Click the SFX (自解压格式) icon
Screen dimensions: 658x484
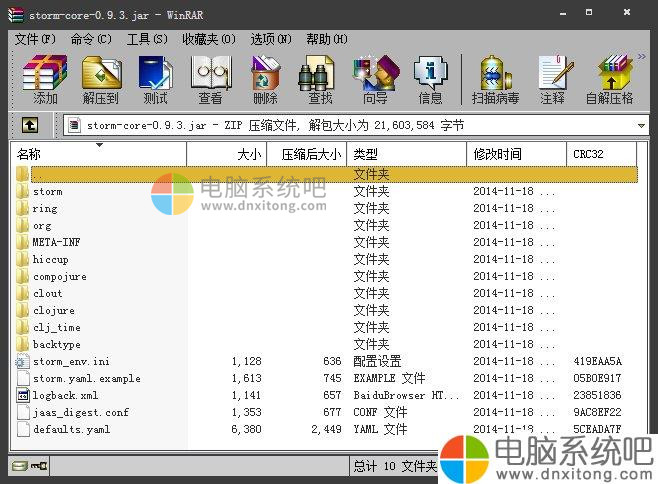pos(609,79)
